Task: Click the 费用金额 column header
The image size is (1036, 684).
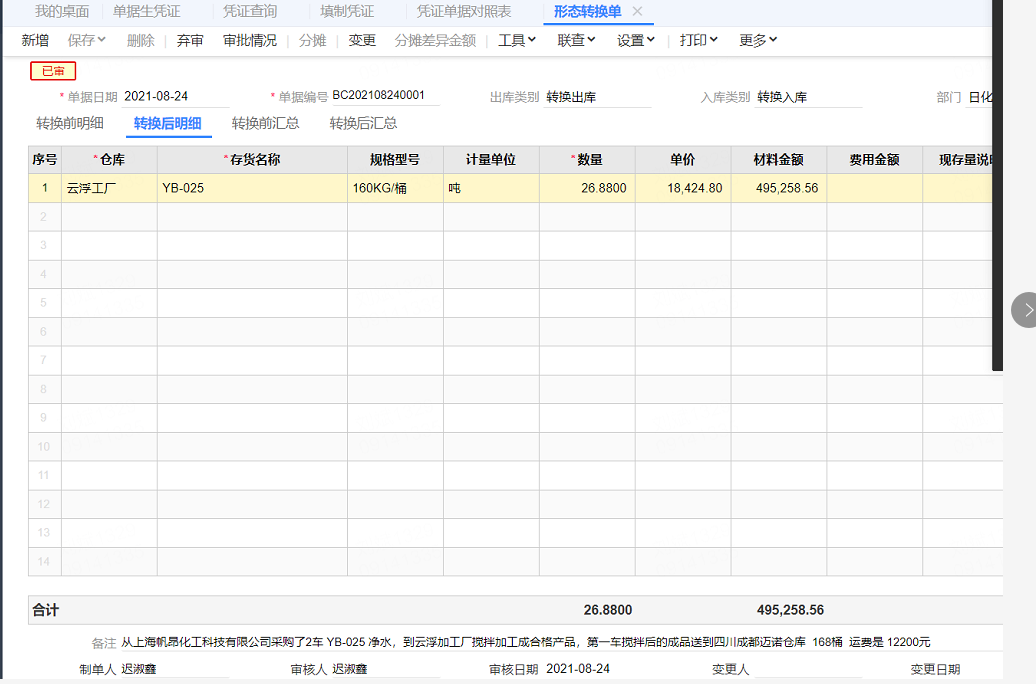Action: [x=874, y=160]
